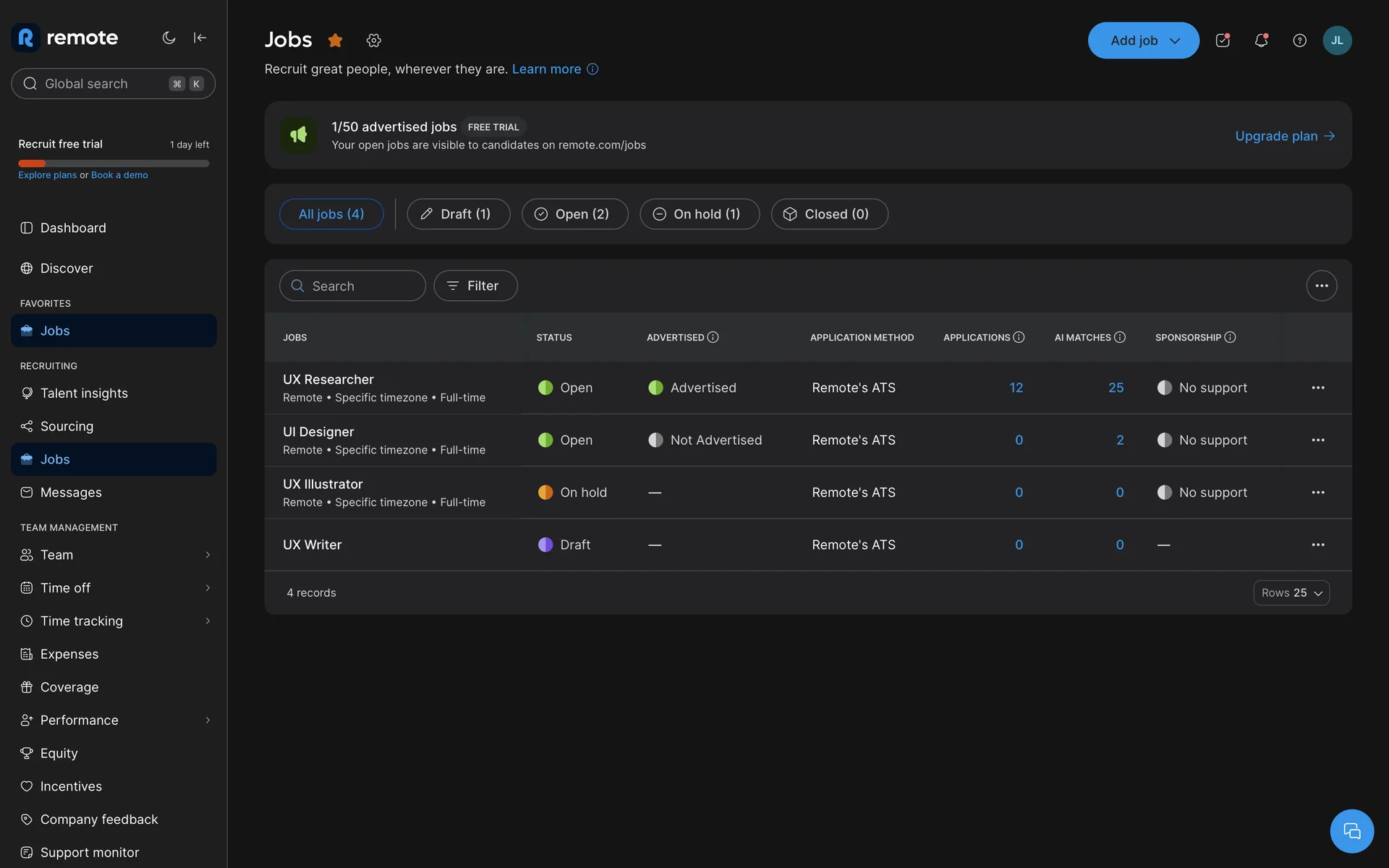
Task: Unfavorite Jobs page via star icon
Action: (335, 41)
